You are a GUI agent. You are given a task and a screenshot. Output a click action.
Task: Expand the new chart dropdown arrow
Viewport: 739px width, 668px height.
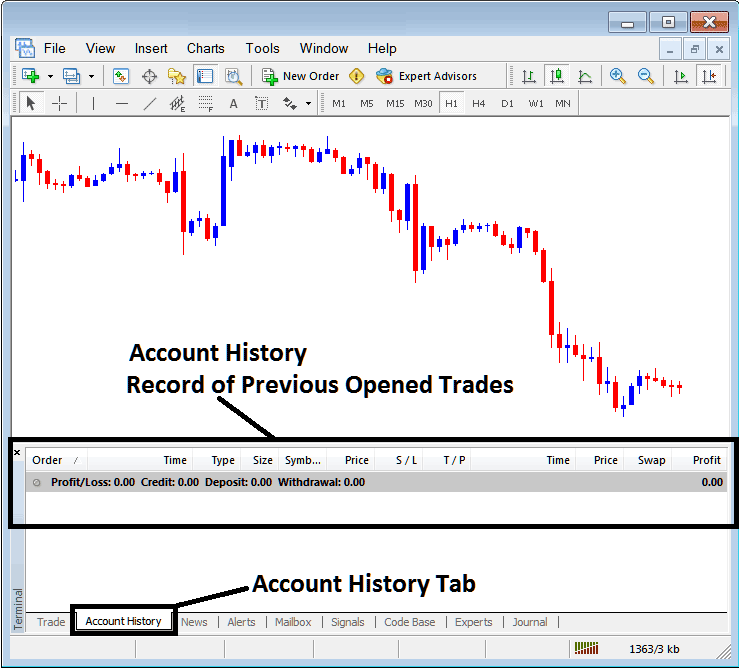click(50, 76)
